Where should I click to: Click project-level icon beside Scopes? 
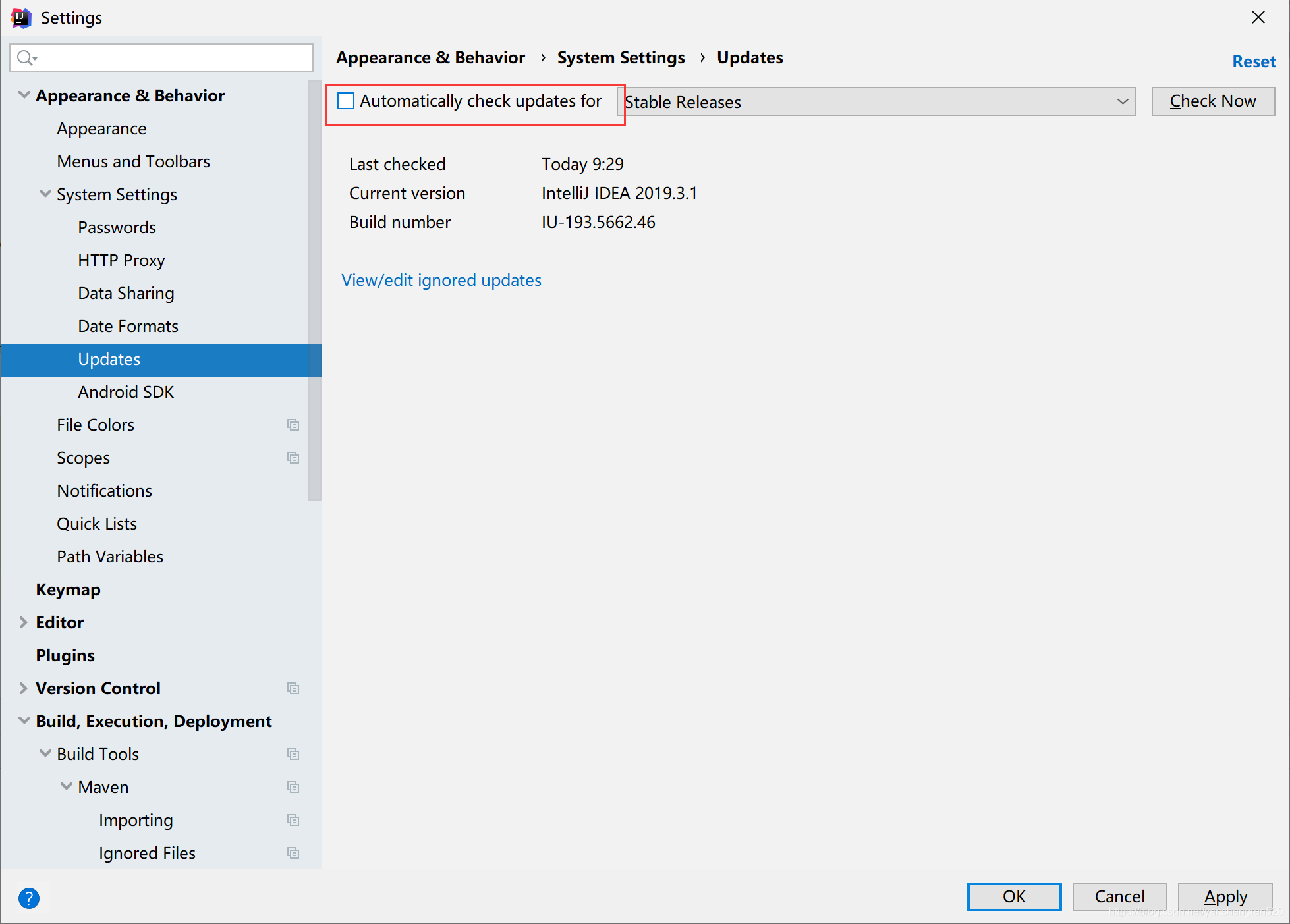click(293, 458)
